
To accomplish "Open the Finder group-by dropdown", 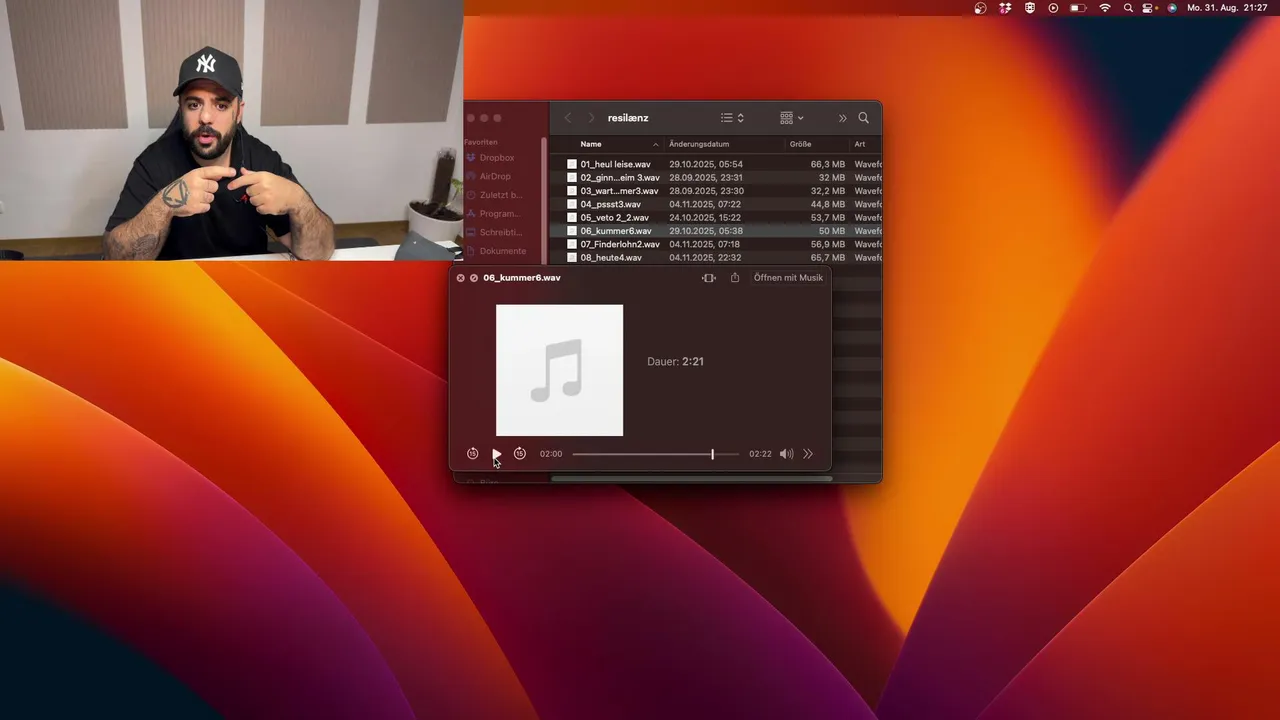I will coord(792,118).
